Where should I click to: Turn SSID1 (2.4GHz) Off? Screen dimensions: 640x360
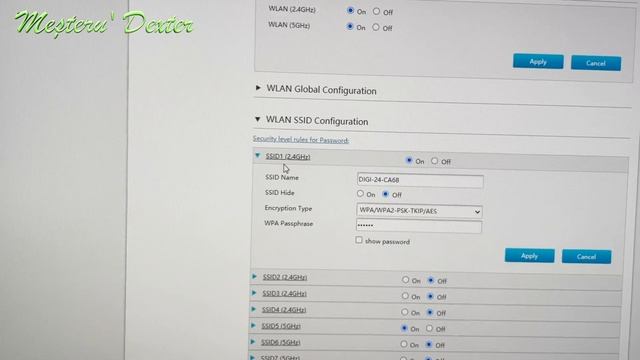tap(435, 161)
